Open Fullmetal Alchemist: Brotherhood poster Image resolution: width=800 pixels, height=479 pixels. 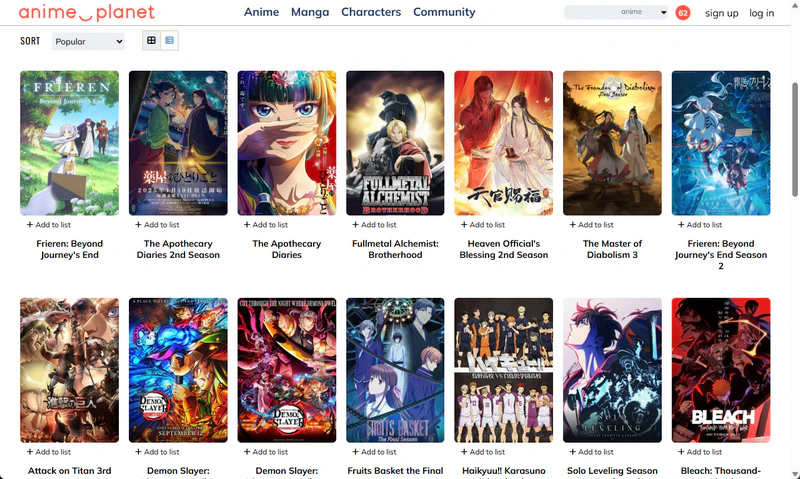point(395,143)
